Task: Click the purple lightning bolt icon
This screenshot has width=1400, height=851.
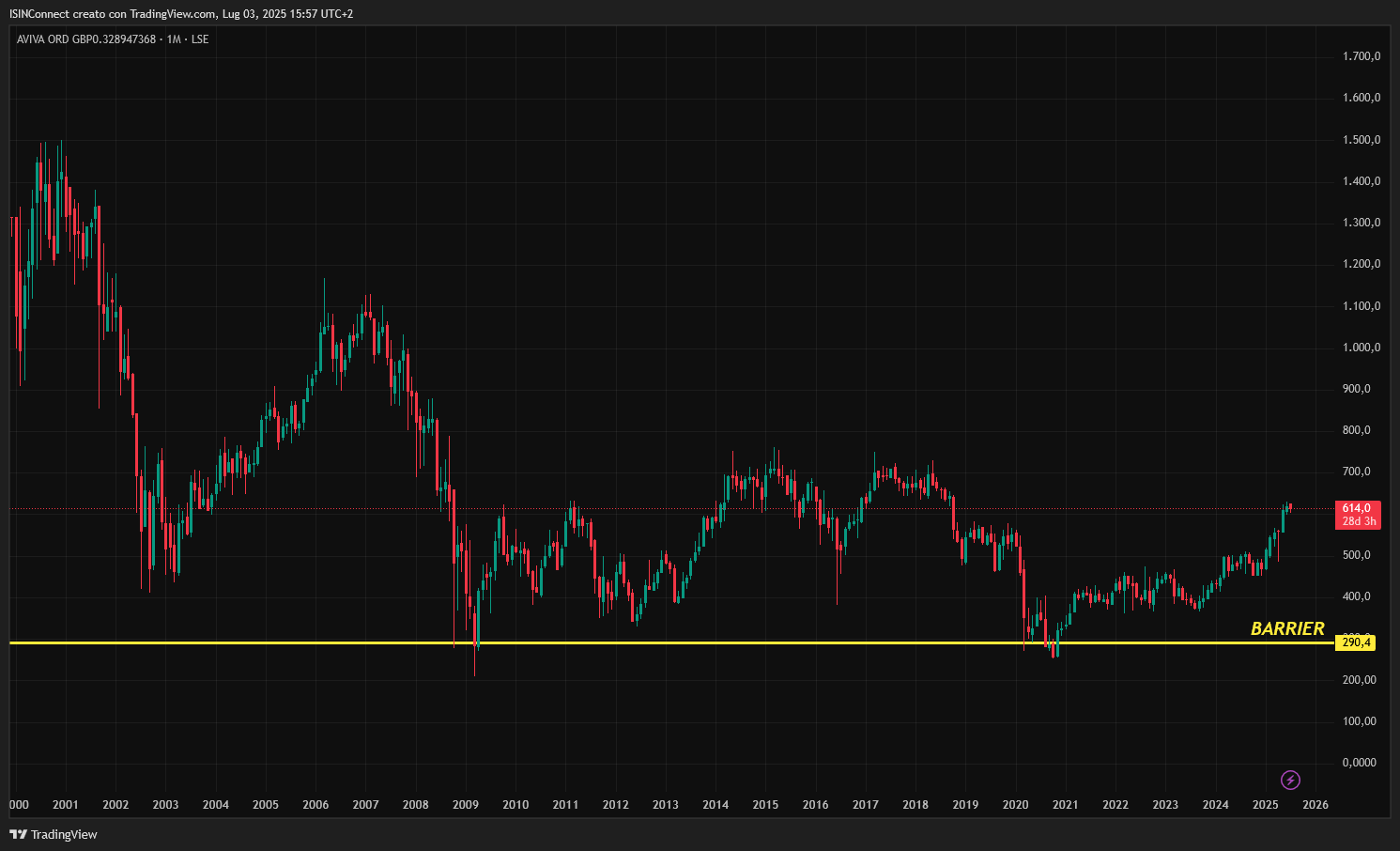Action: (x=1290, y=780)
